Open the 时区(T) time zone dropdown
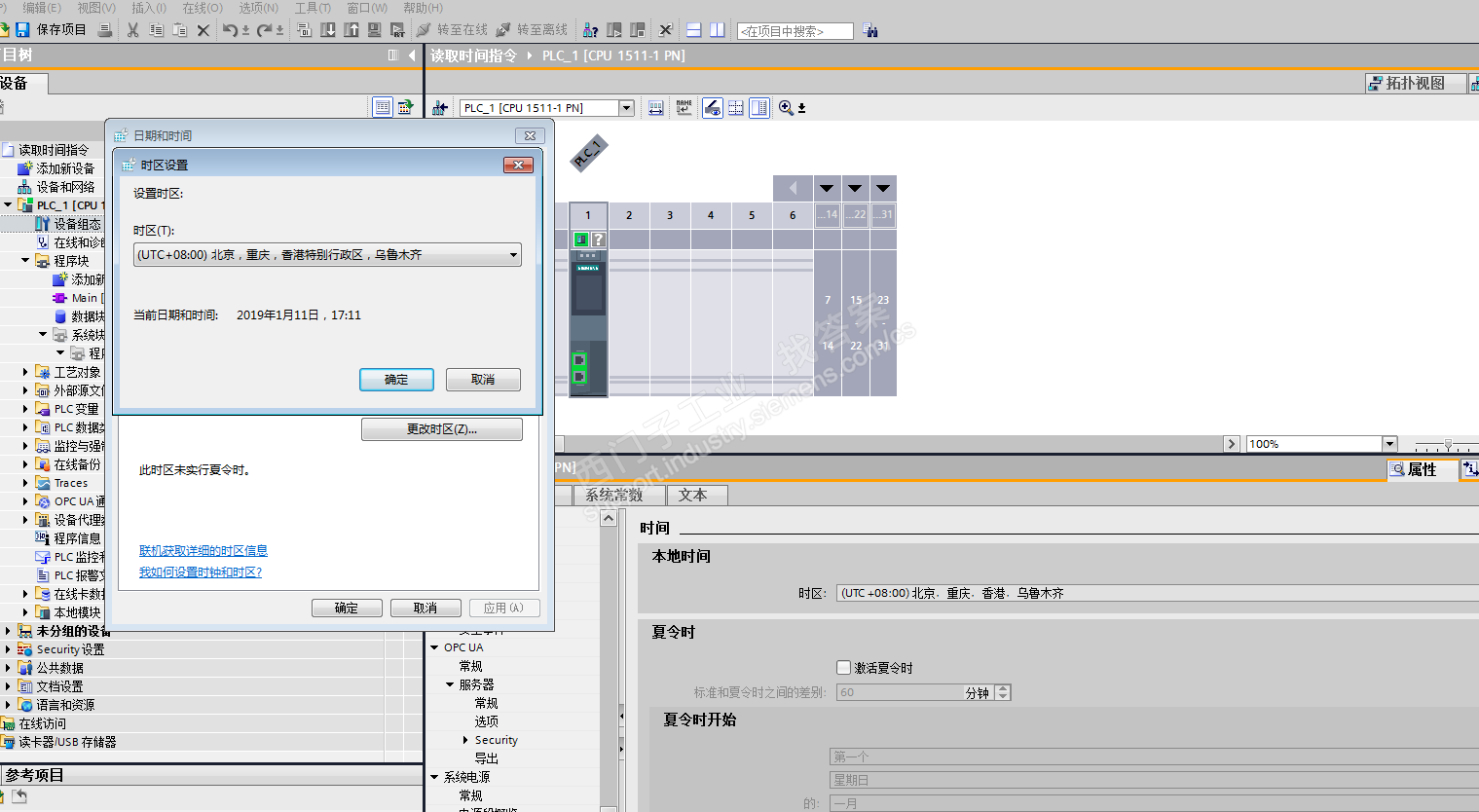Screen dimensions: 1479x812 tap(327, 255)
